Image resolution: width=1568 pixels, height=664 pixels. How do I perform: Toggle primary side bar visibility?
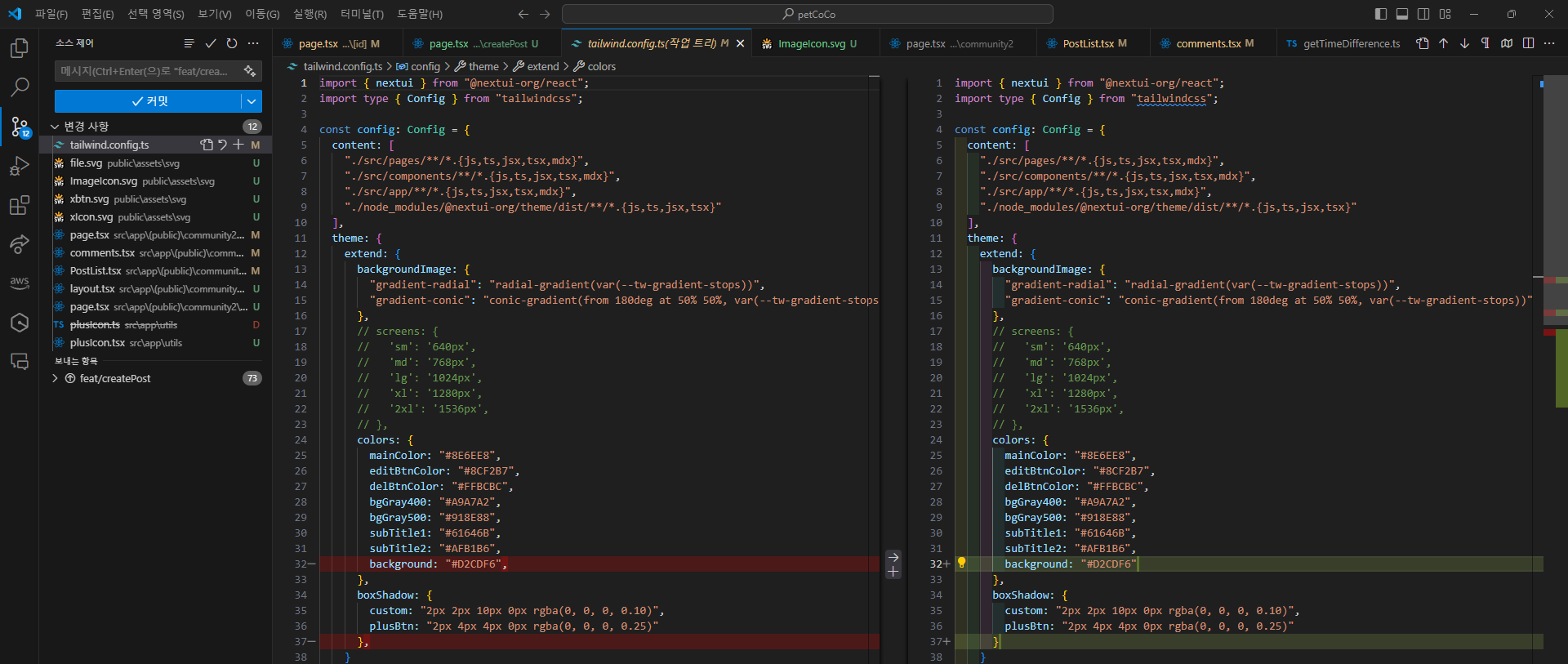[x=1381, y=14]
